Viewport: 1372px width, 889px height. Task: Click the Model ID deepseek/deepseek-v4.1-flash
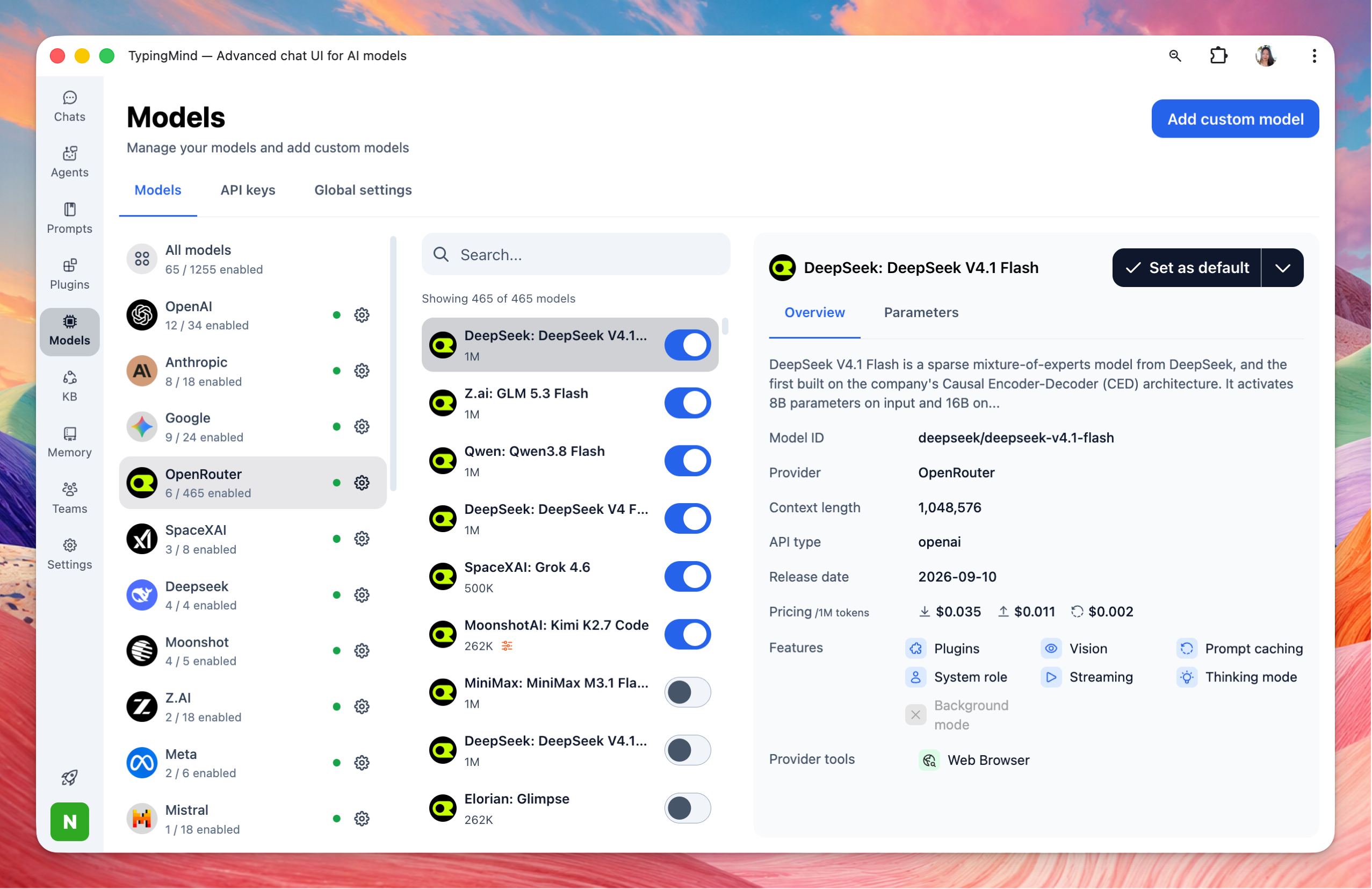point(1016,438)
